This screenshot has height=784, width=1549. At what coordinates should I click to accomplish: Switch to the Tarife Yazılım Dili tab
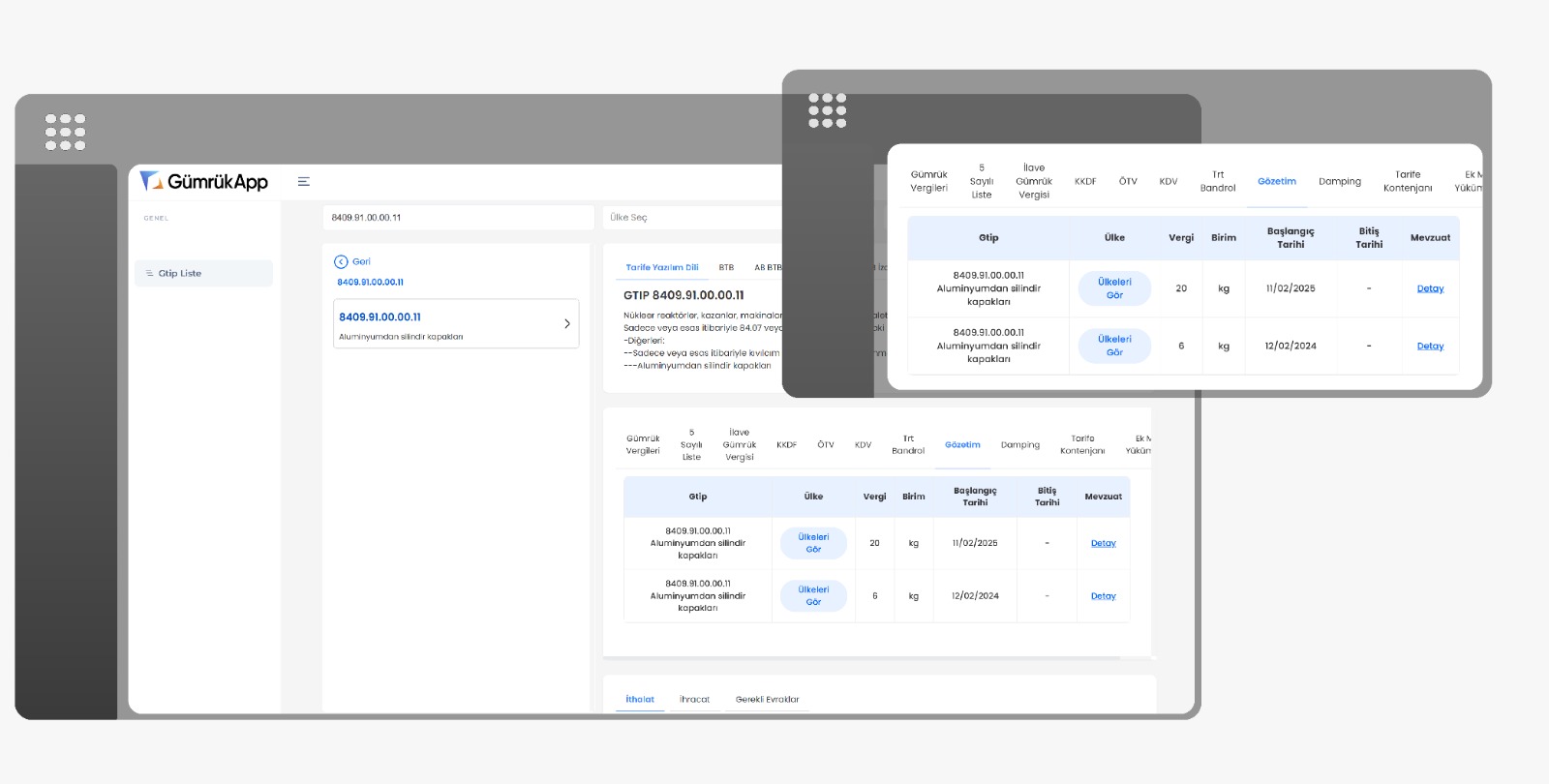(661, 268)
